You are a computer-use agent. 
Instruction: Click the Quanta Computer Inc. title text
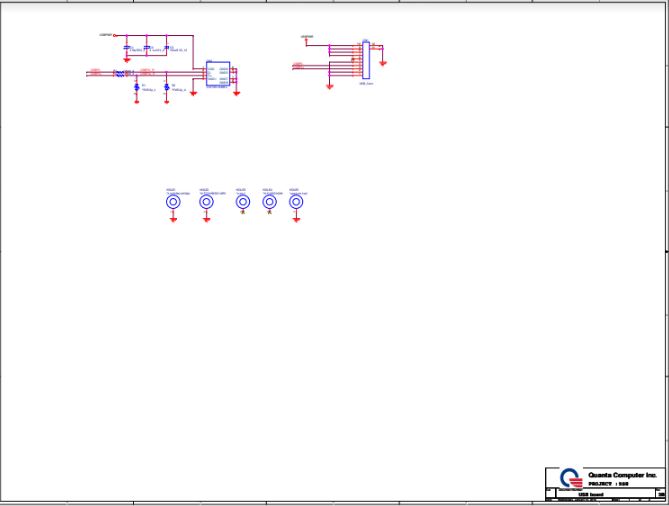tap(622, 475)
